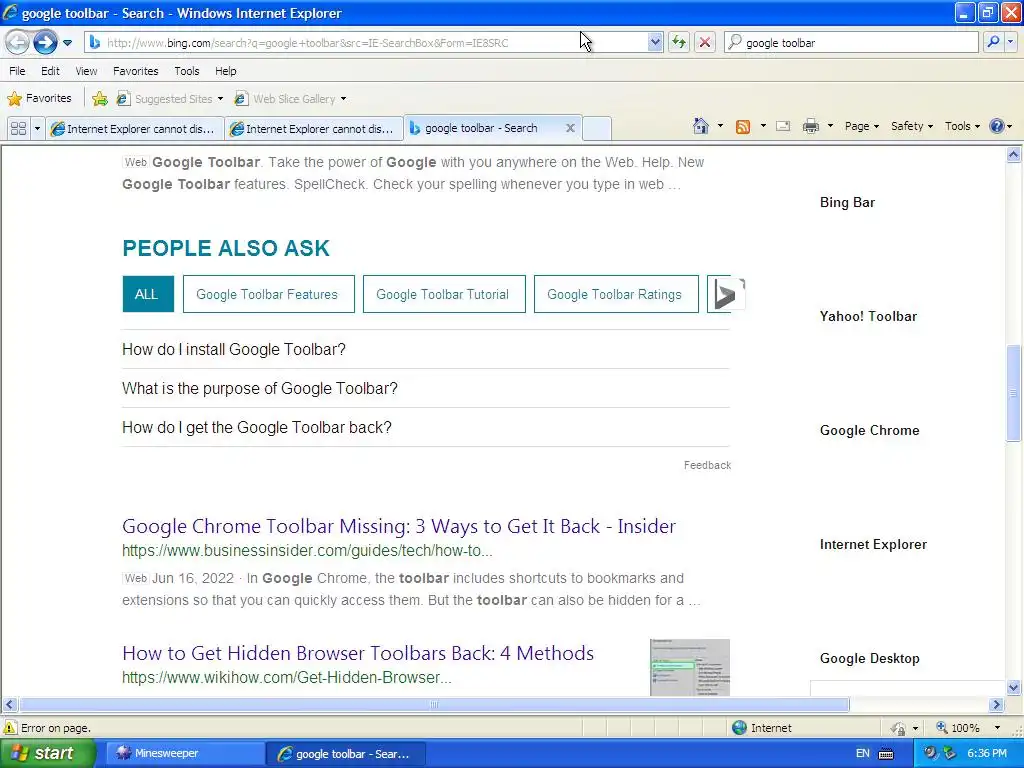Click the next filters arrow chevron

tap(726, 294)
